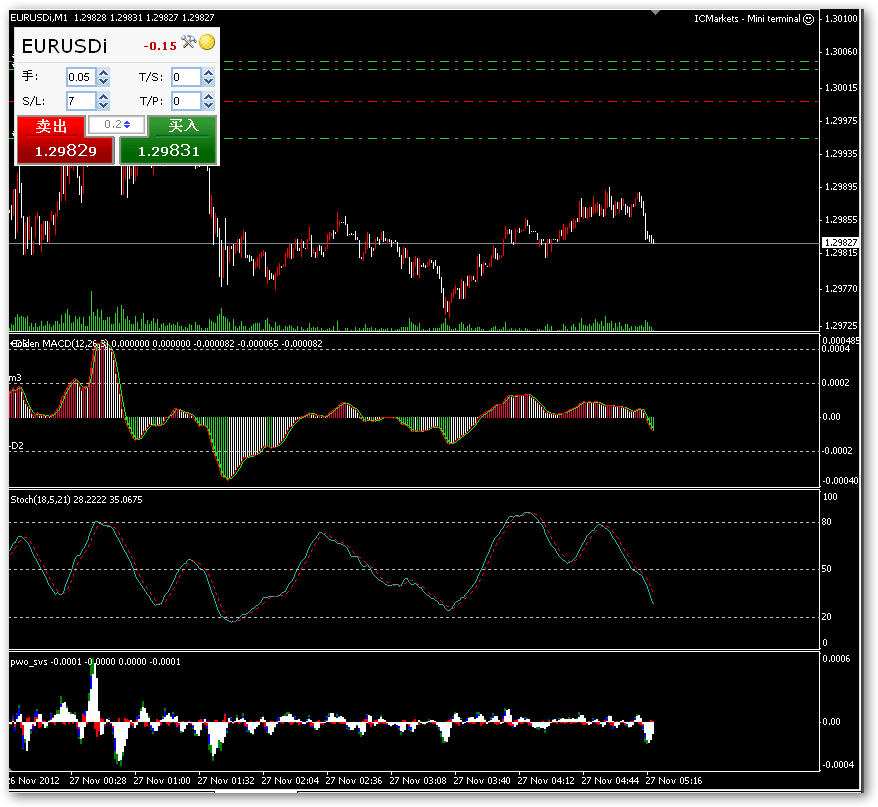Click the current price tag 1.29827
Screen dimensions: 878x807
click(840, 242)
